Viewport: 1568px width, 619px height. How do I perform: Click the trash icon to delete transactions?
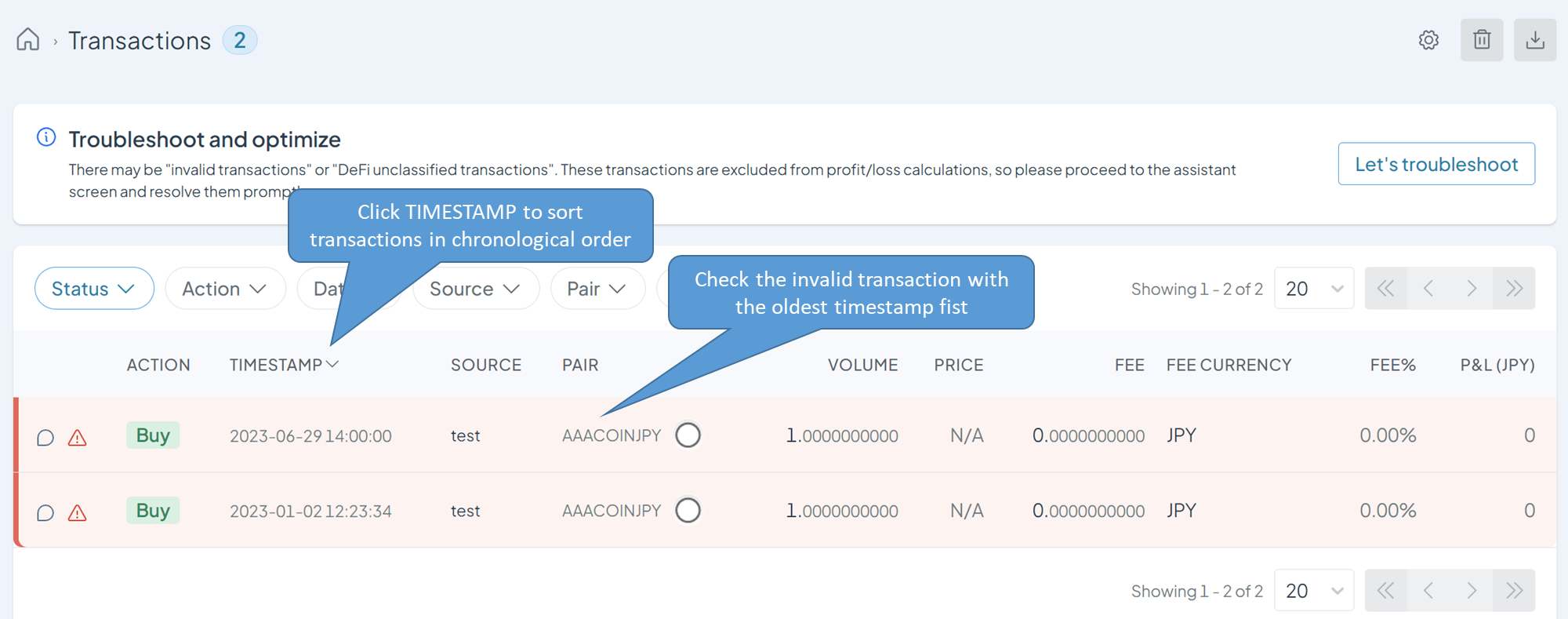(x=1481, y=39)
